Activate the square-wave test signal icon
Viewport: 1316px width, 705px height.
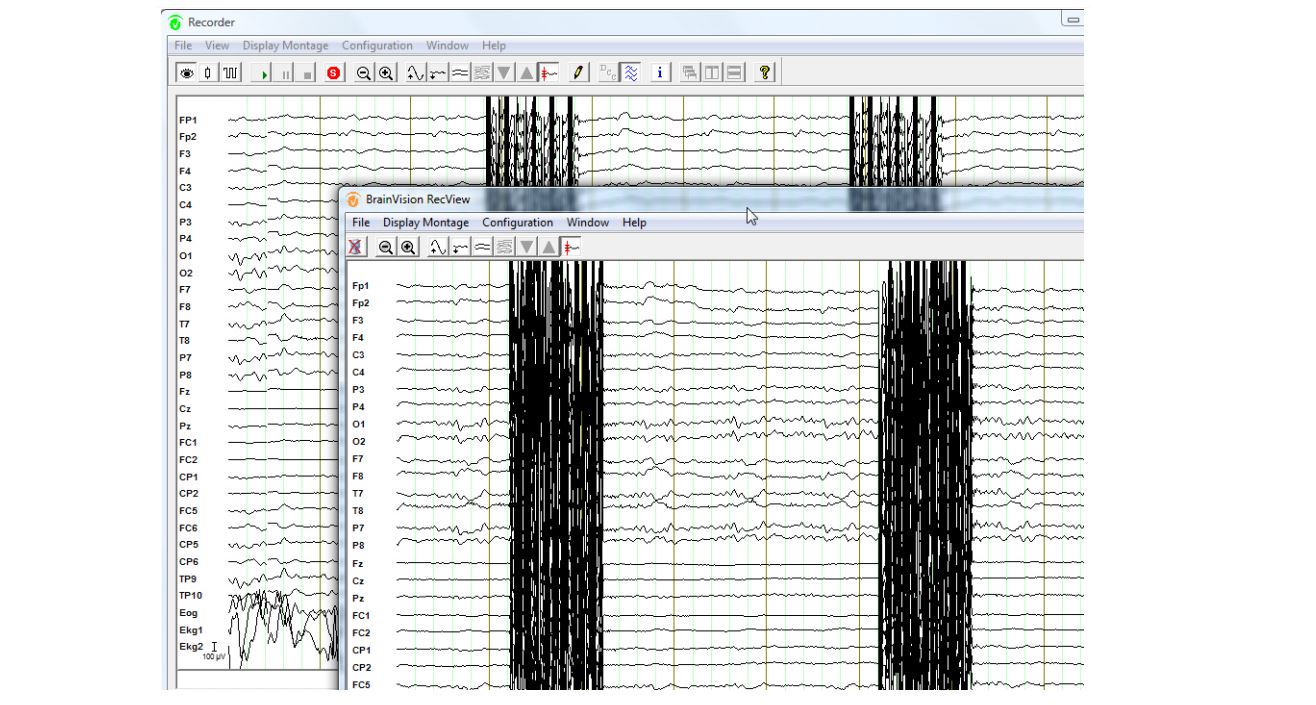230,73
